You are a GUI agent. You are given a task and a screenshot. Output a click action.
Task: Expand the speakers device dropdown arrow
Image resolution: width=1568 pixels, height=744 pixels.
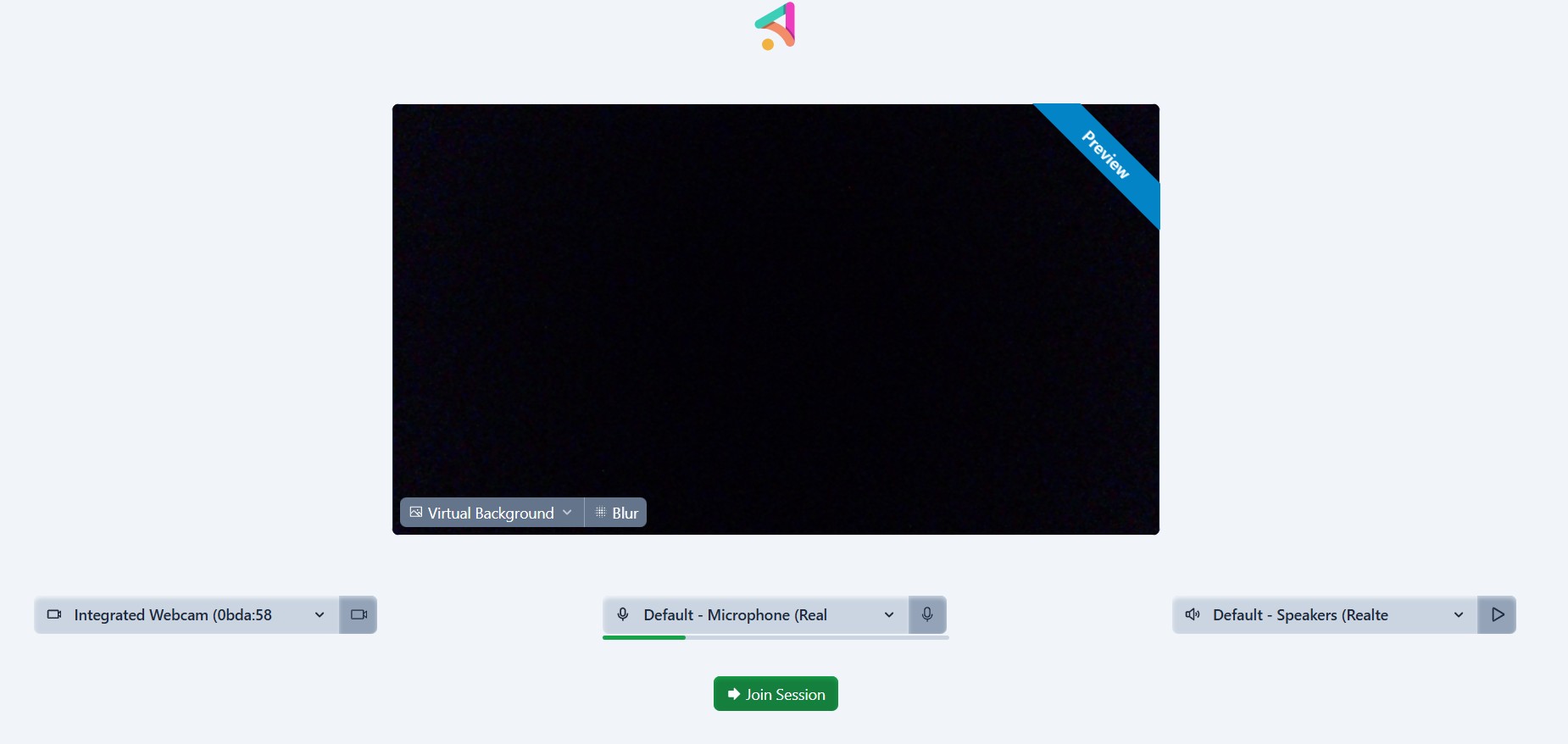[1459, 615]
